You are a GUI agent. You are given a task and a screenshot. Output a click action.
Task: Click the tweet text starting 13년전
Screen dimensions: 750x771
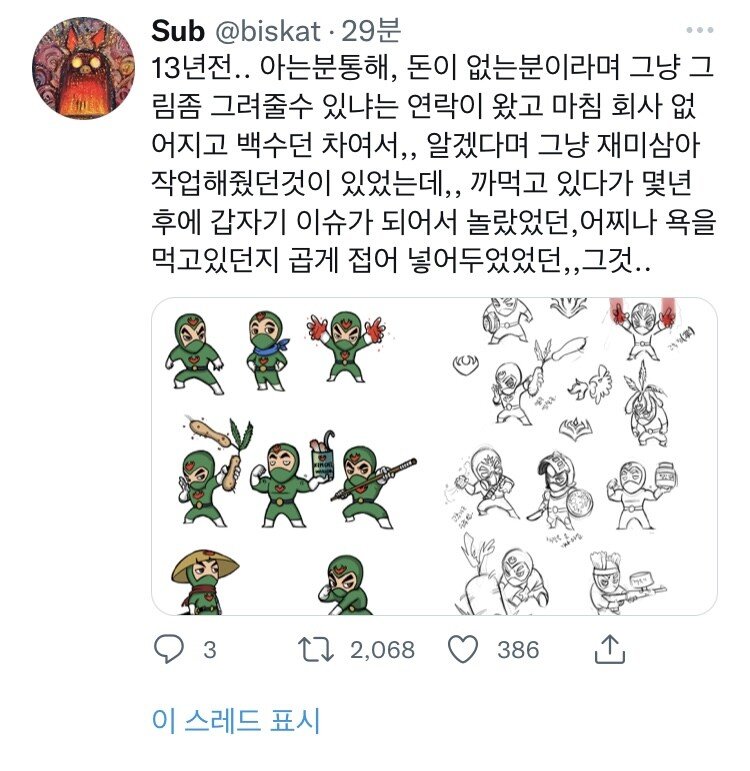click(433, 164)
